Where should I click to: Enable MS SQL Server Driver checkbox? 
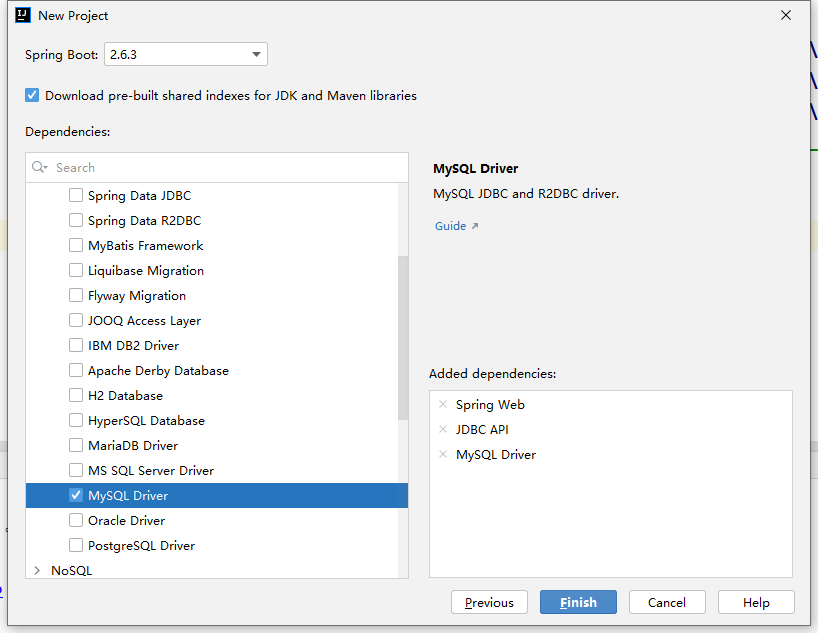coord(76,471)
